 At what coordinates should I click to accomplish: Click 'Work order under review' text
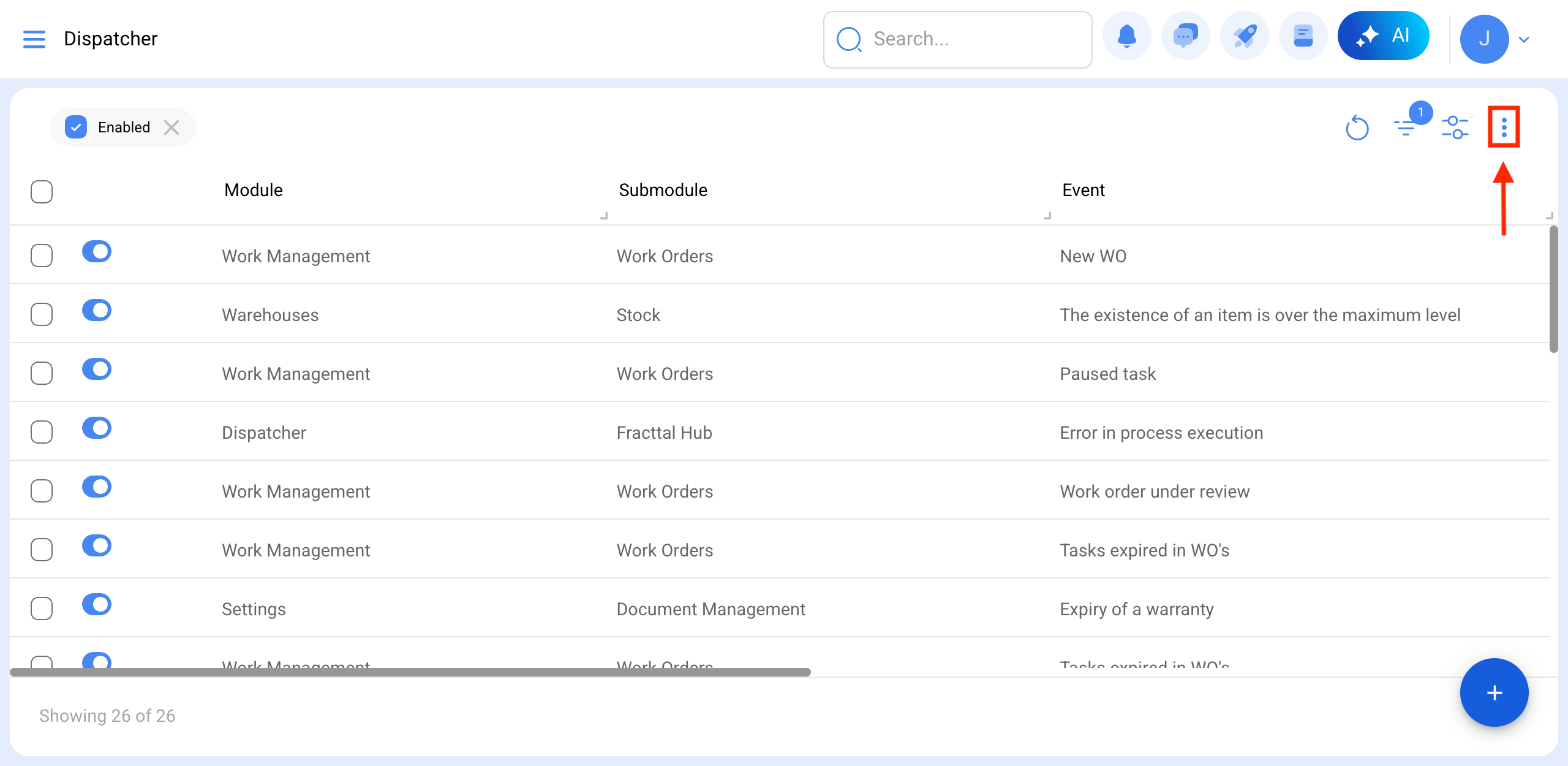1155,491
